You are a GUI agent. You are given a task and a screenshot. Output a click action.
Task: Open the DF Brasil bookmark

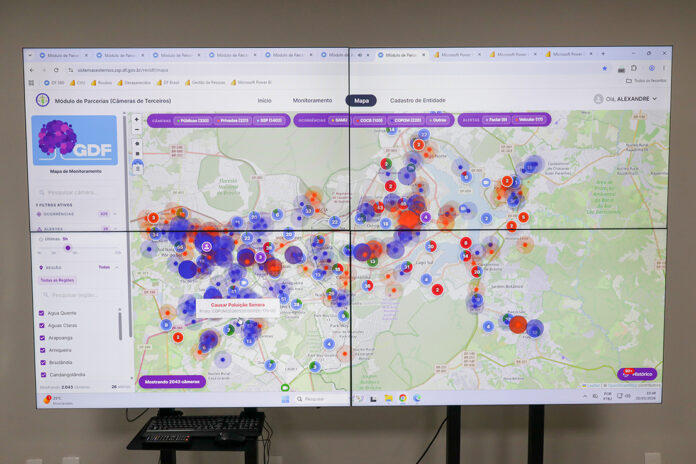pyautogui.click(x=168, y=83)
